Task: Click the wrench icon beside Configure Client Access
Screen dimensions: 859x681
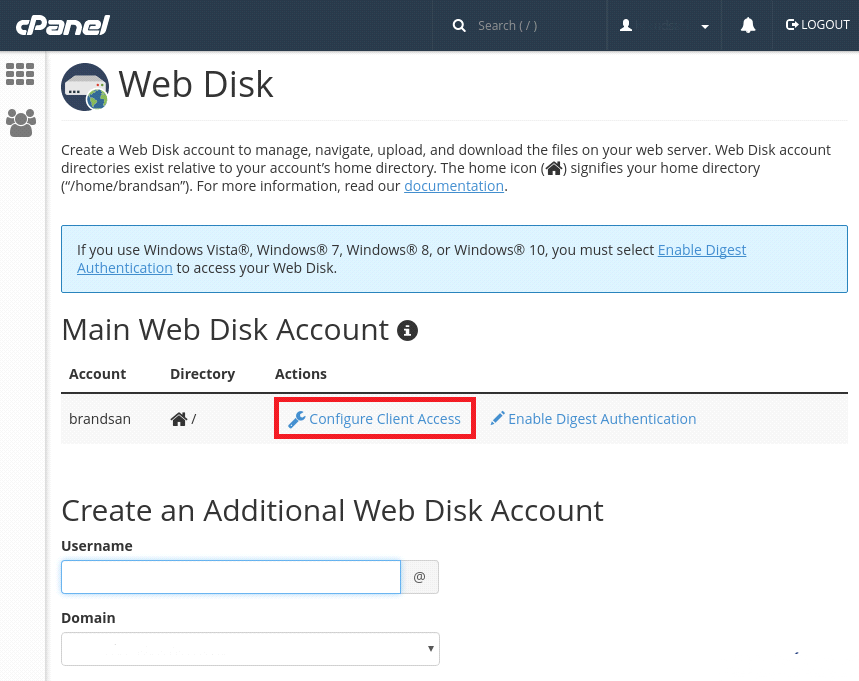Action: coord(297,418)
